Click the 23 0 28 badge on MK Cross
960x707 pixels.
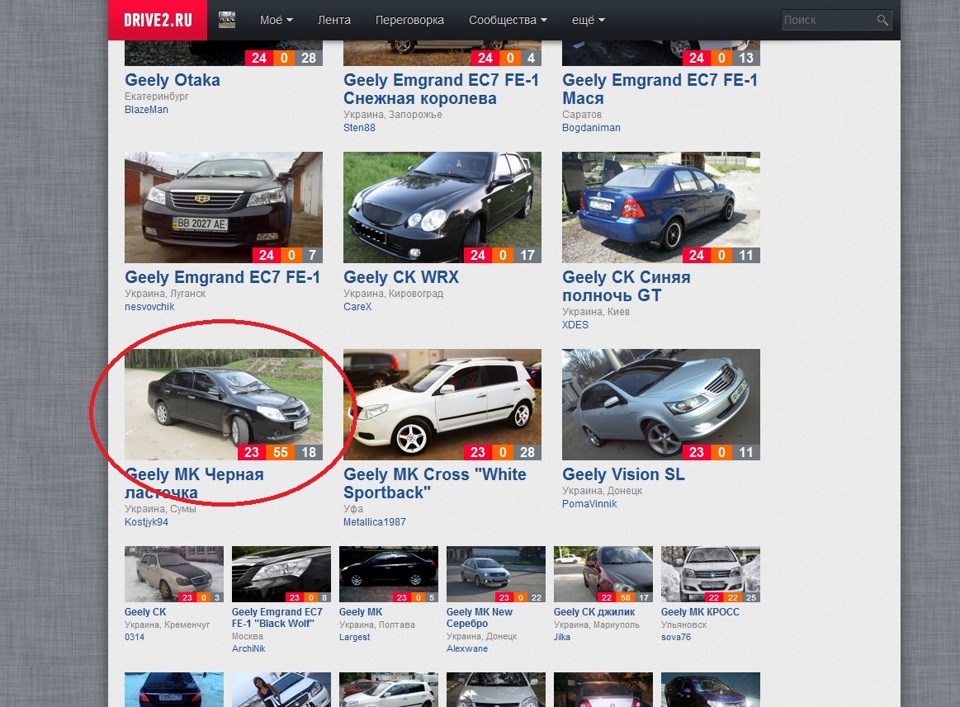(x=502, y=452)
